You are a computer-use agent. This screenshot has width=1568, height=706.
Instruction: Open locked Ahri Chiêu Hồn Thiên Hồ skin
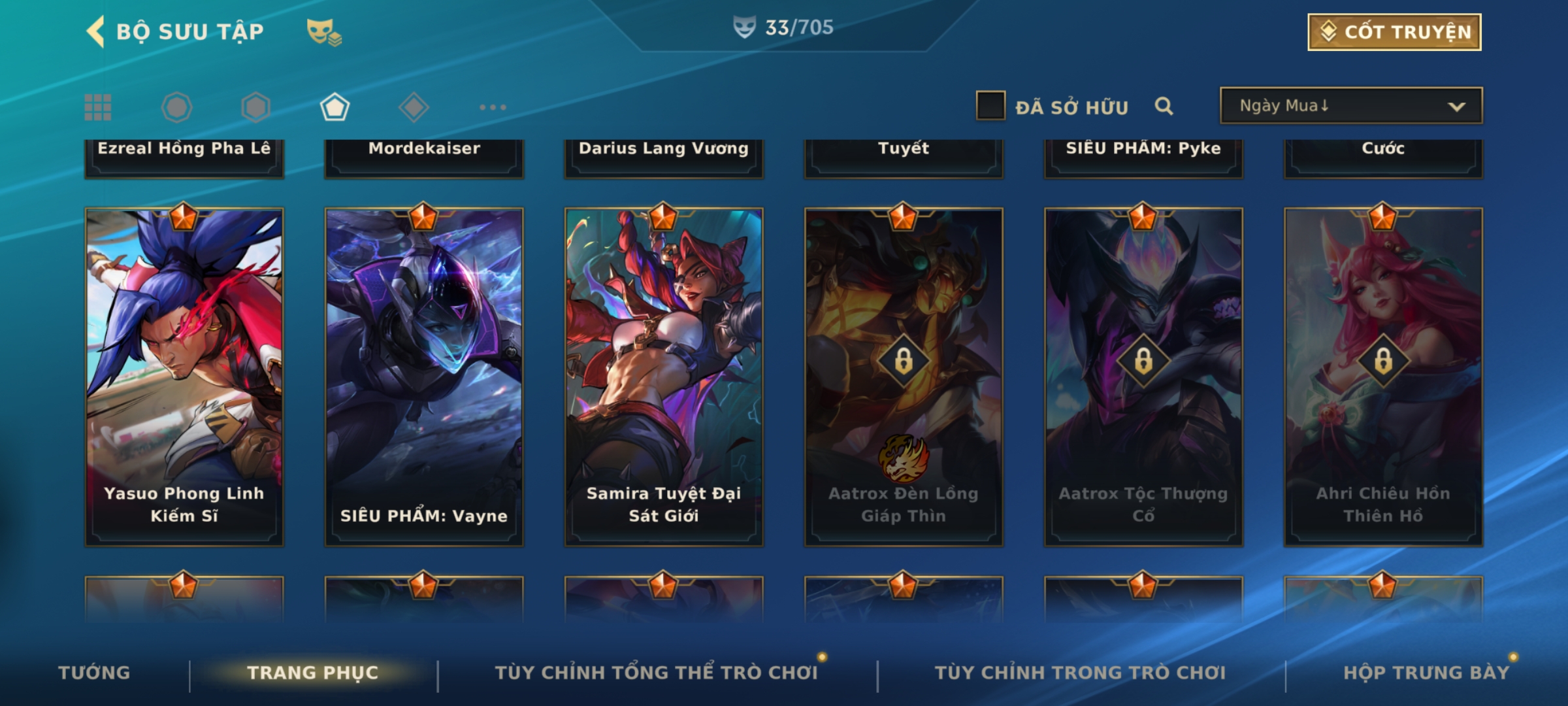point(1383,377)
